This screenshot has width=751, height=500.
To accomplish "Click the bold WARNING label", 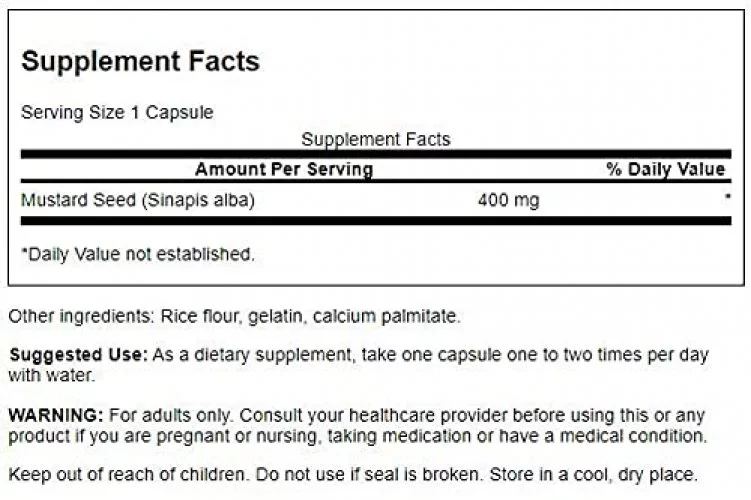I will [x=56, y=415].
